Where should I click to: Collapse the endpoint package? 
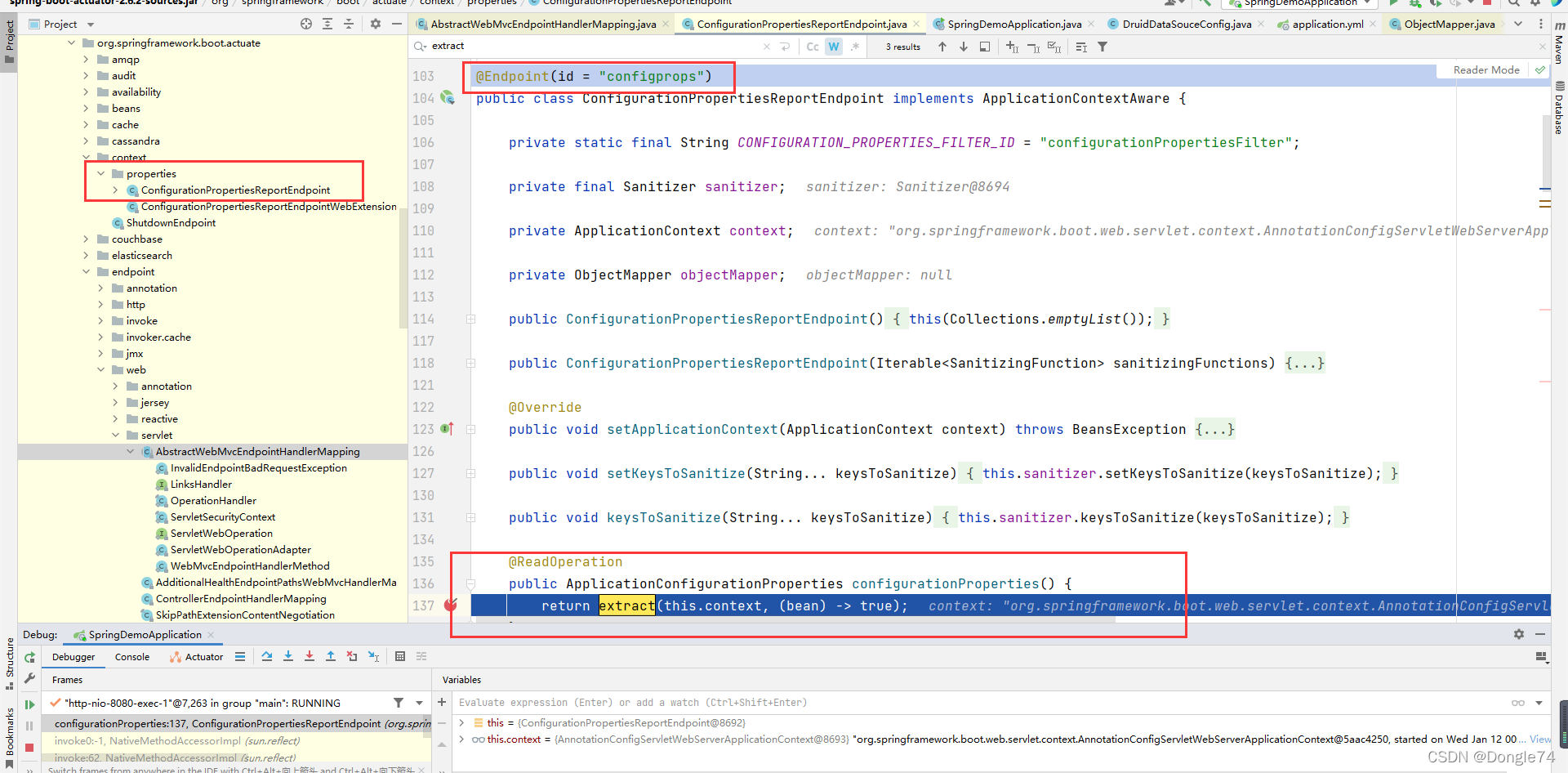(x=86, y=271)
